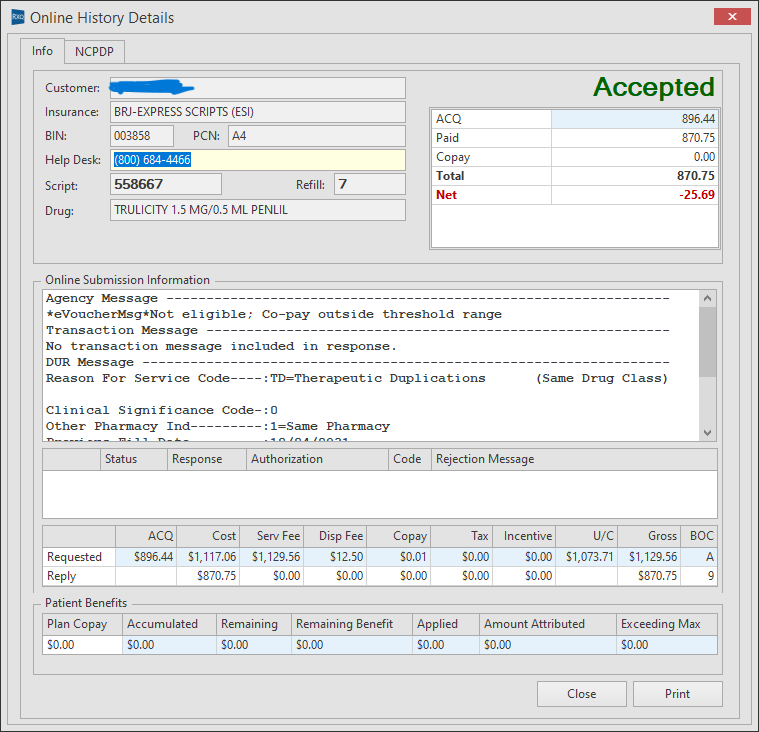Viewport: 759px width, 732px height.
Task: Click the Amount Attributed column header
Action: (548, 624)
